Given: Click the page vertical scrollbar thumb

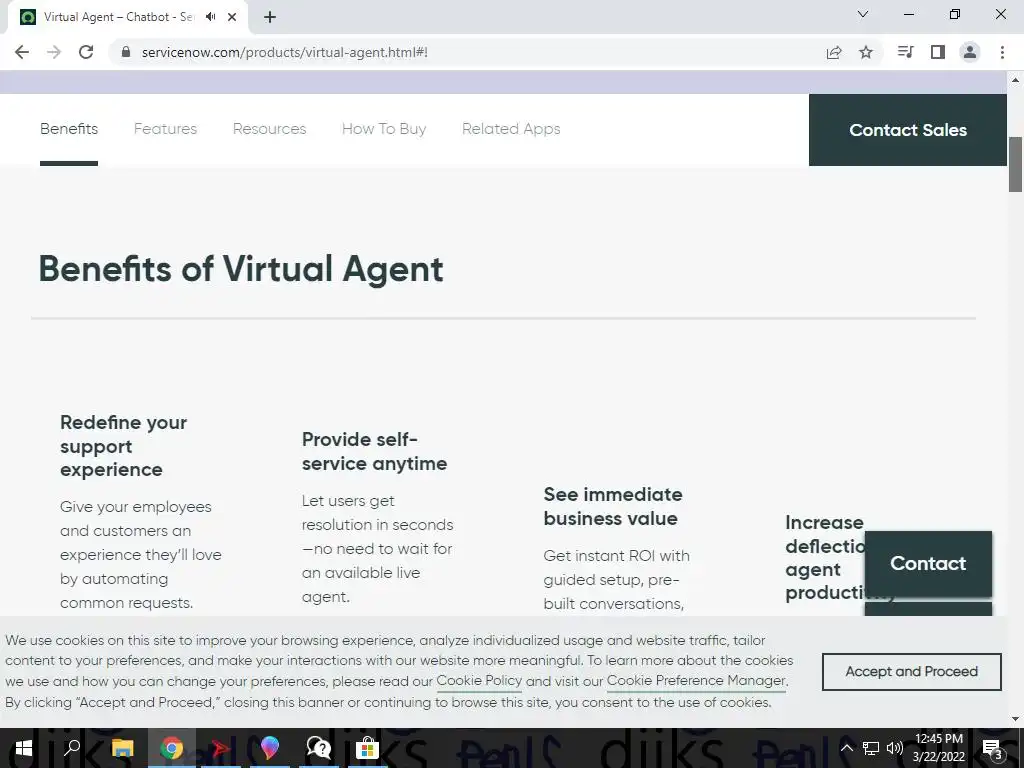Looking at the screenshot, I should [1015, 165].
